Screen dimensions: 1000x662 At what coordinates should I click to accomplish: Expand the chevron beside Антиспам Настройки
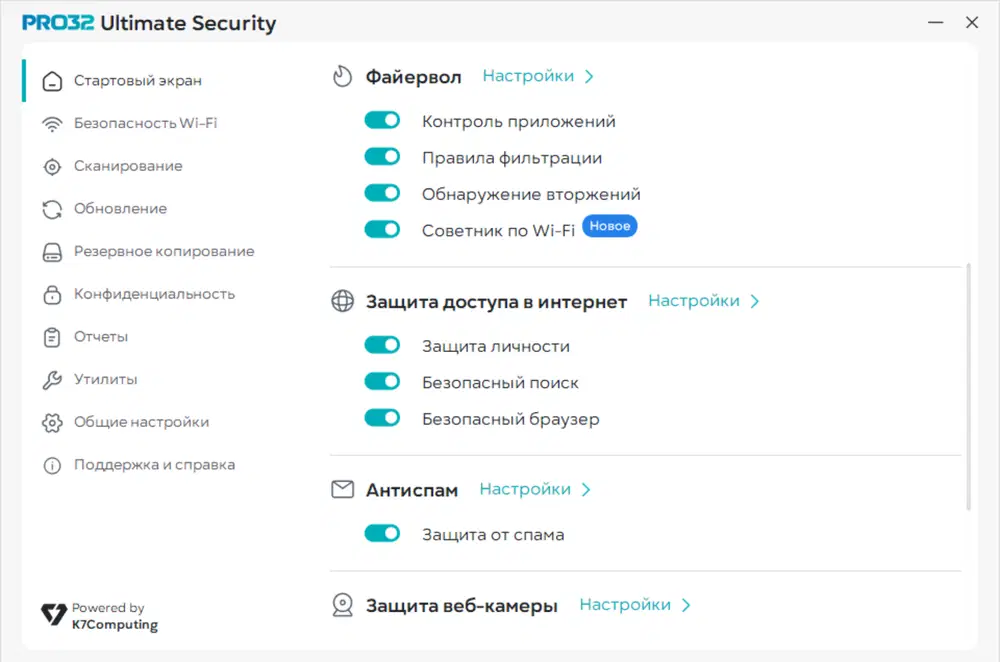click(587, 490)
